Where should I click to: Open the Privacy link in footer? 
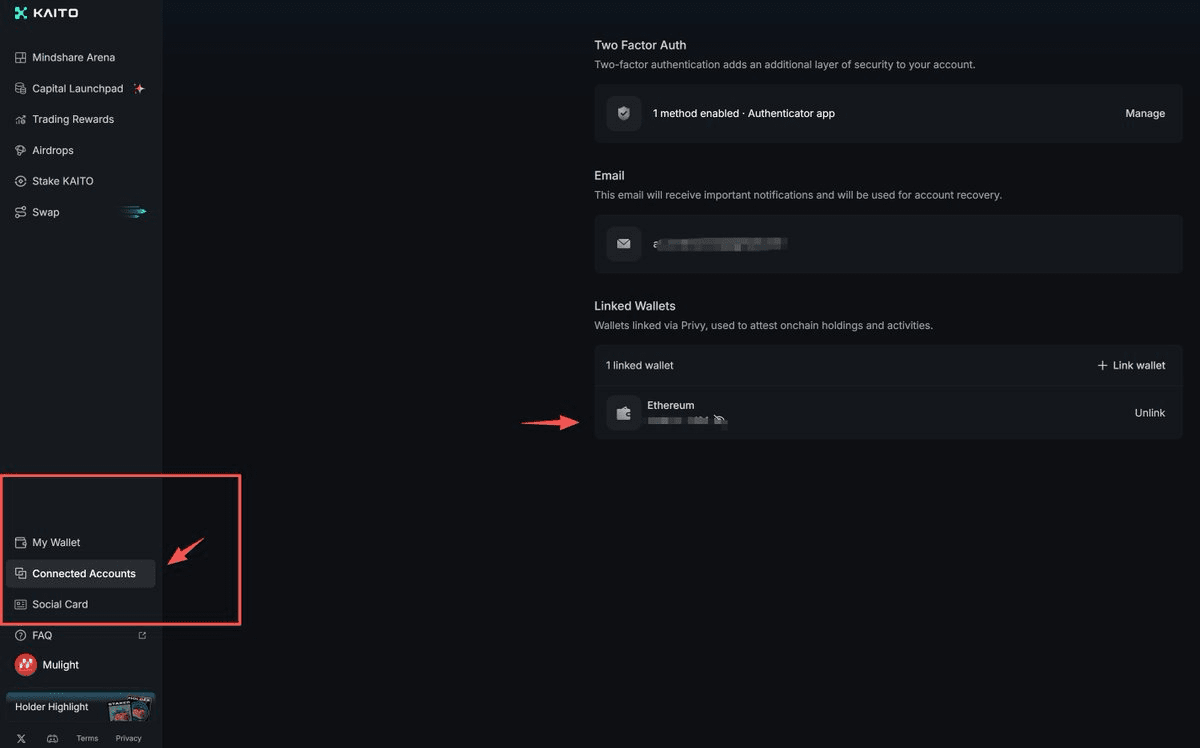(128, 739)
